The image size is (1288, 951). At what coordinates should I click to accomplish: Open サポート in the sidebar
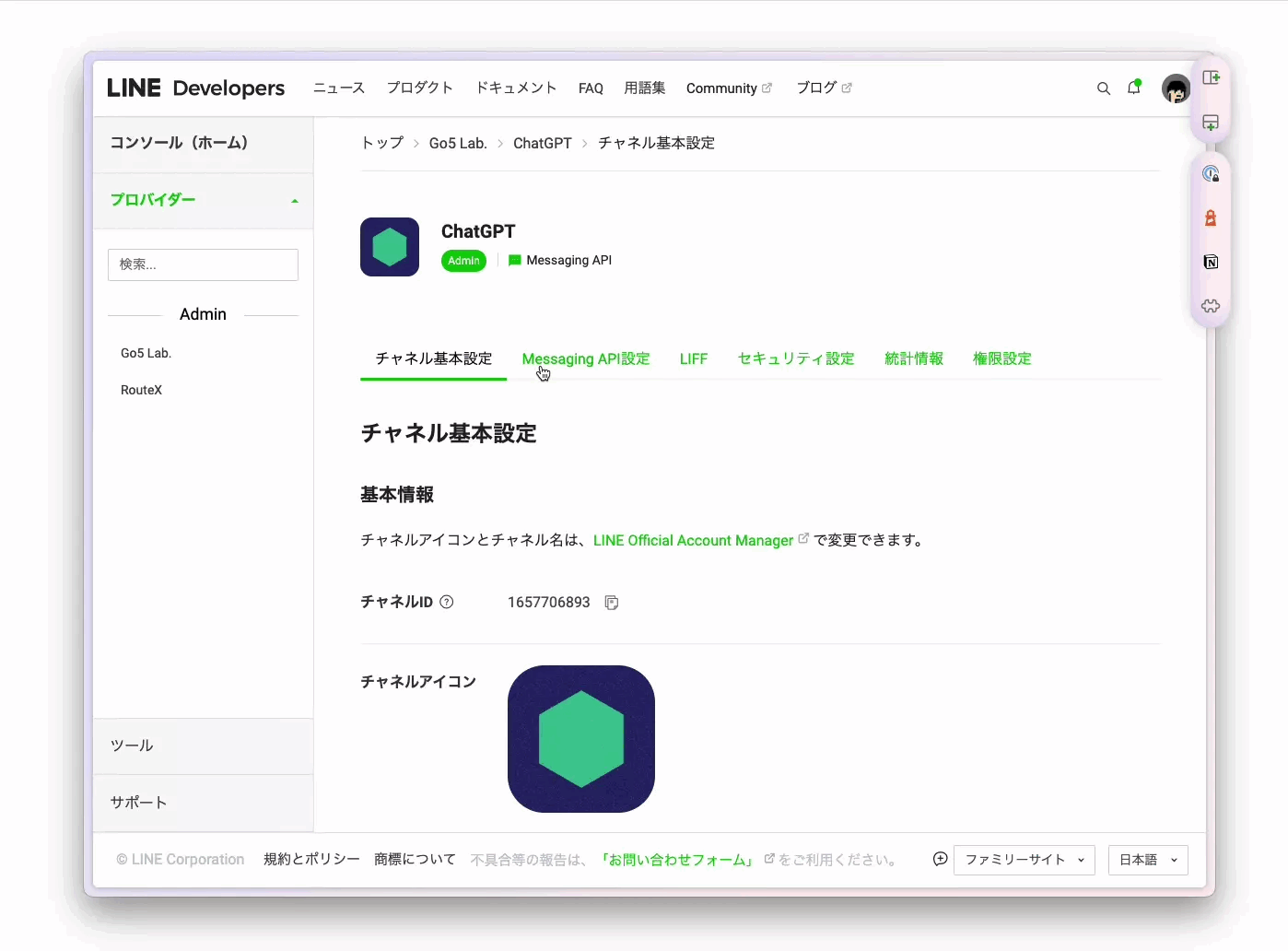[x=203, y=803]
